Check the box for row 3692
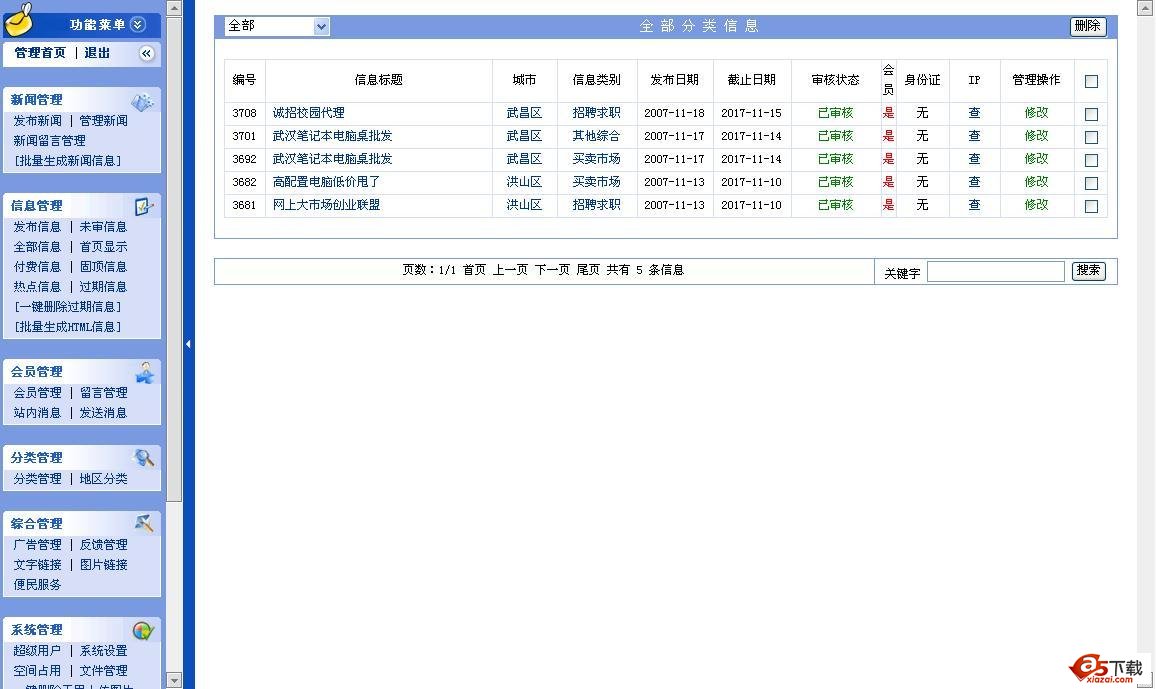The image size is (1156, 689). tap(1091, 160)
